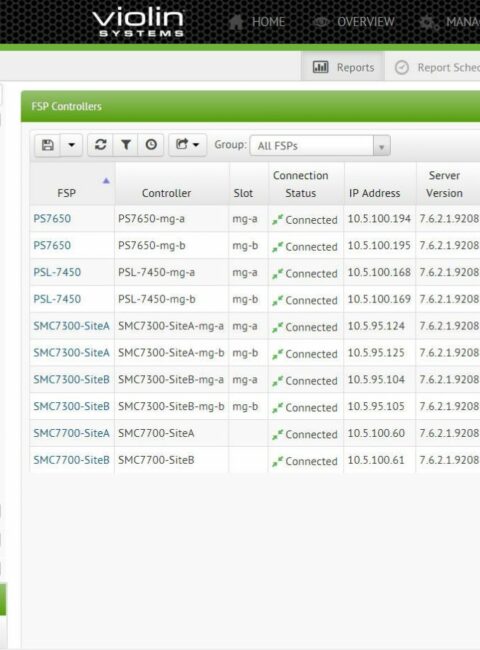Open PSL-7450 link for PSL-7450-mg-a
This screenshot has height=650, width=480.
click(x=57, y=272)
